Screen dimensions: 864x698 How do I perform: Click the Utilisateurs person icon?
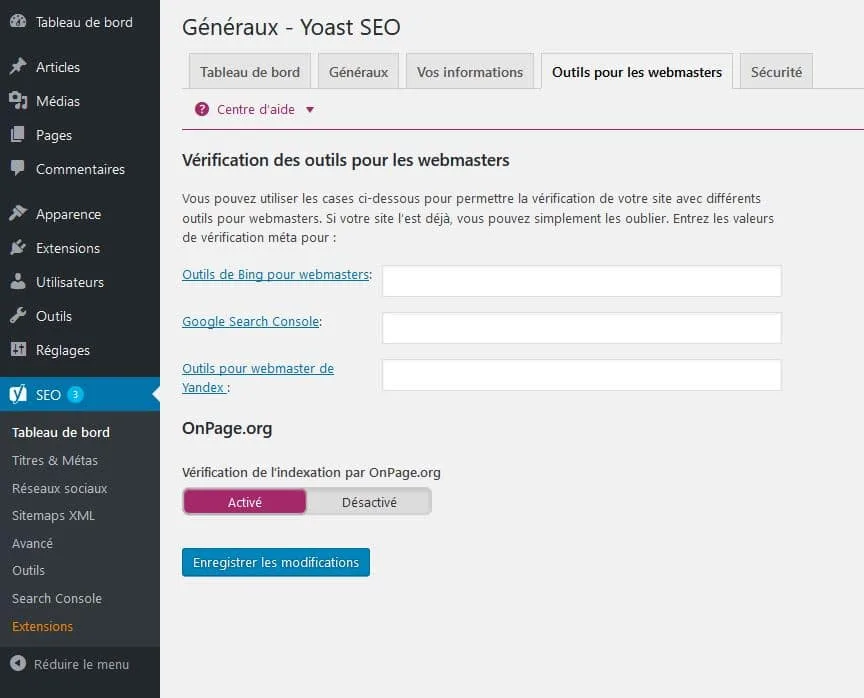click(18, 282)
